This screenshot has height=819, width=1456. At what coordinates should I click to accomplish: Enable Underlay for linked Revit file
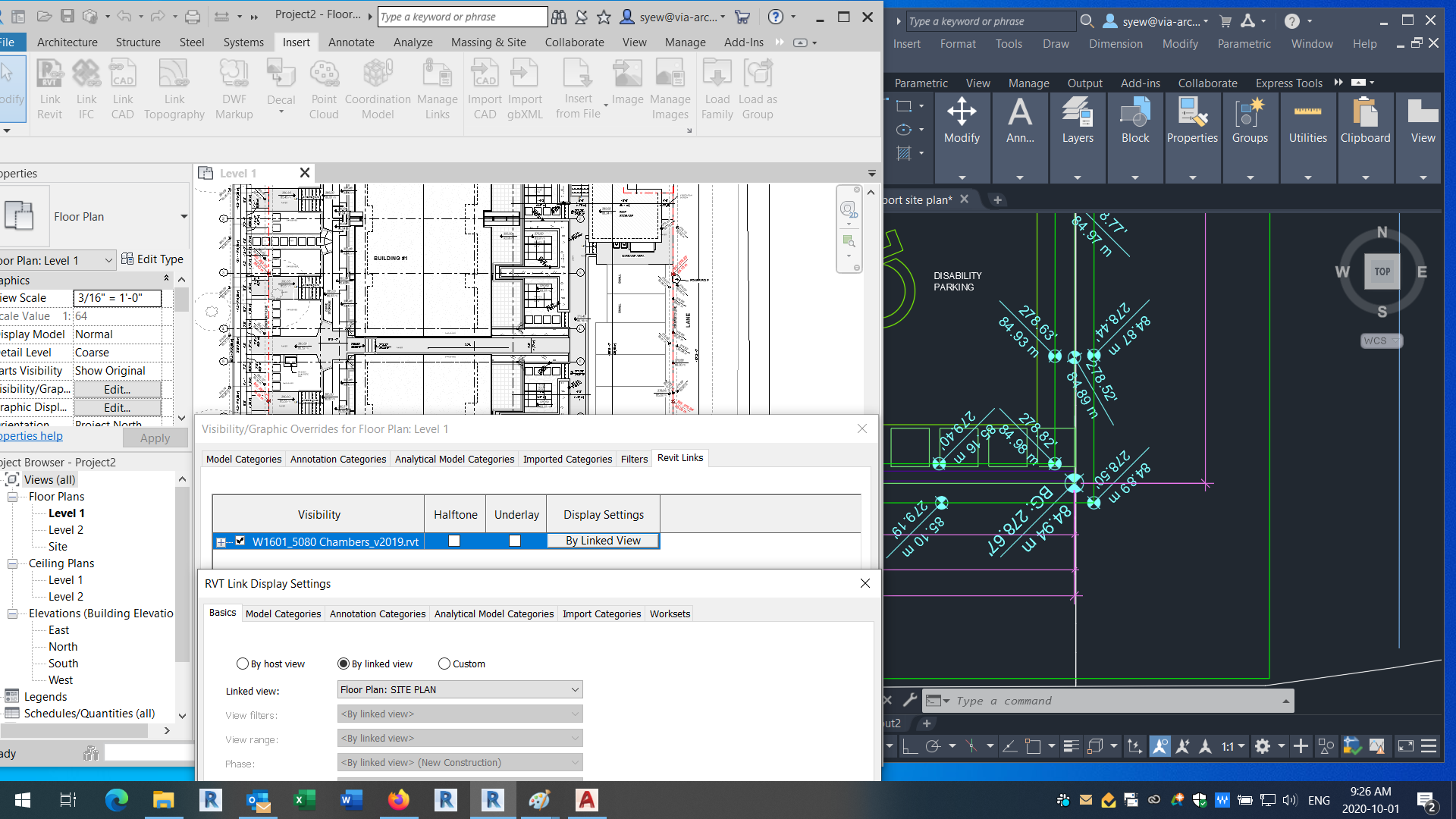pyautogui.click(x=516, y=540)
